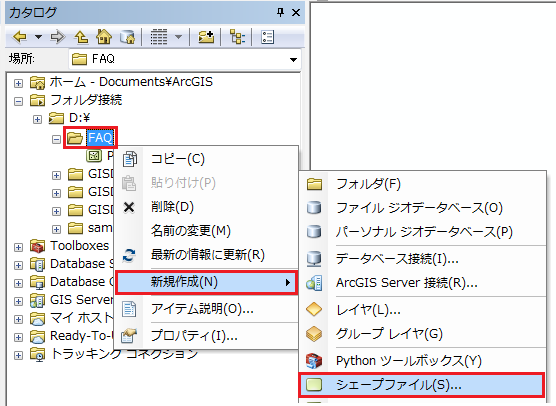Close the カタログ panel
This screenshot has height=406, width=556.
click(296, 13)
